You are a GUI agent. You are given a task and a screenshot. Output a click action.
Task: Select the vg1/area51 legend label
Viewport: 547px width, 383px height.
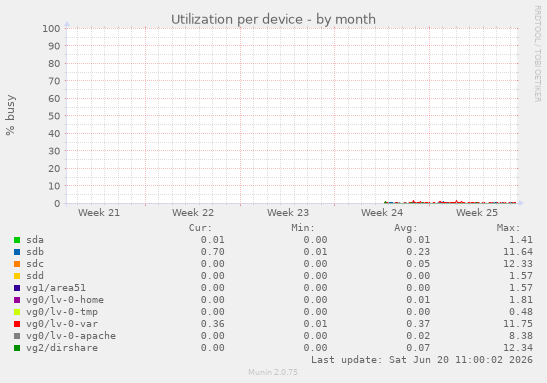pyautogui.click(x=56, y=288)
